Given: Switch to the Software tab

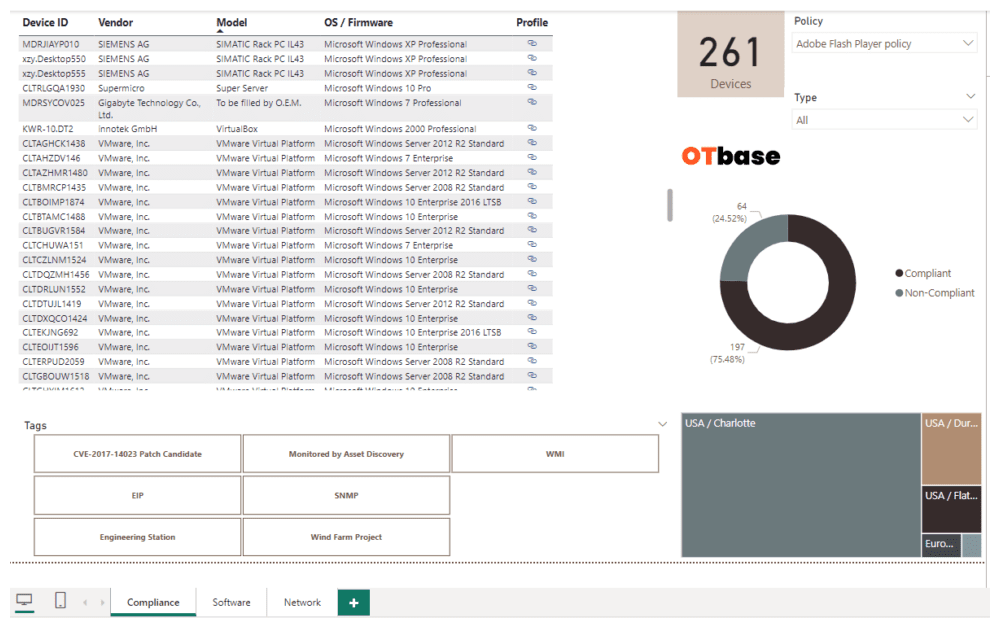Looking at the screenshot, I should 231,602.
